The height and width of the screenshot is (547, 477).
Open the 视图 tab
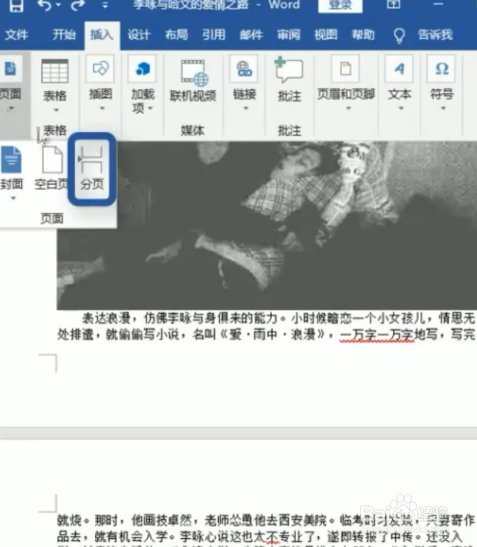(x=326, y=35)
